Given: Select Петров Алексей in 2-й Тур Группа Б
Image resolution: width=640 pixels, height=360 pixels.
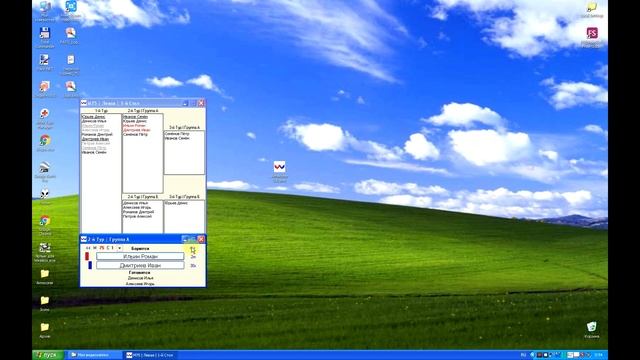Looking at the screenshot, I should pos(137,216).
